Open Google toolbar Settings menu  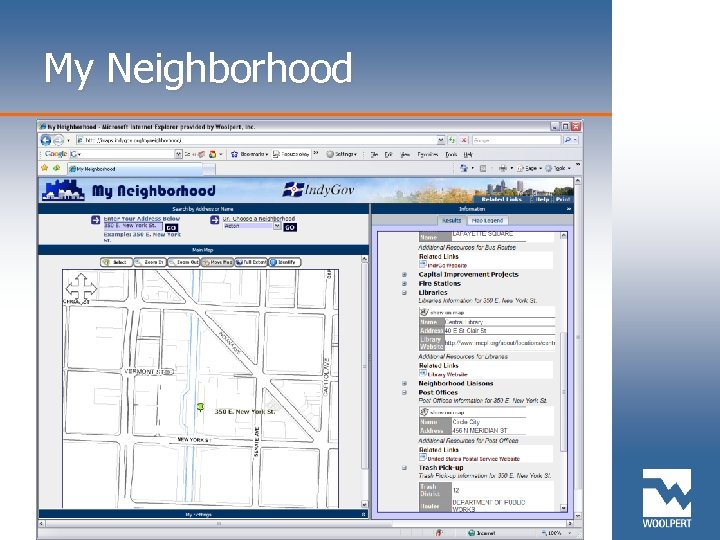341,154
